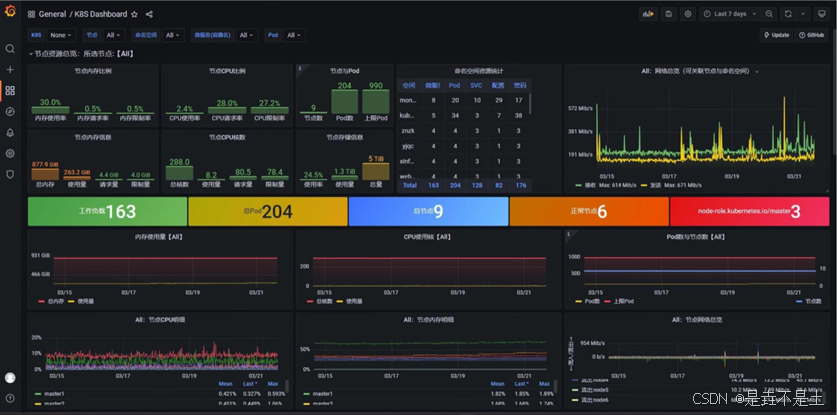837x415 pixels.
Task: Sort namespace table by Pod column
Action: (x=454, y=85)
